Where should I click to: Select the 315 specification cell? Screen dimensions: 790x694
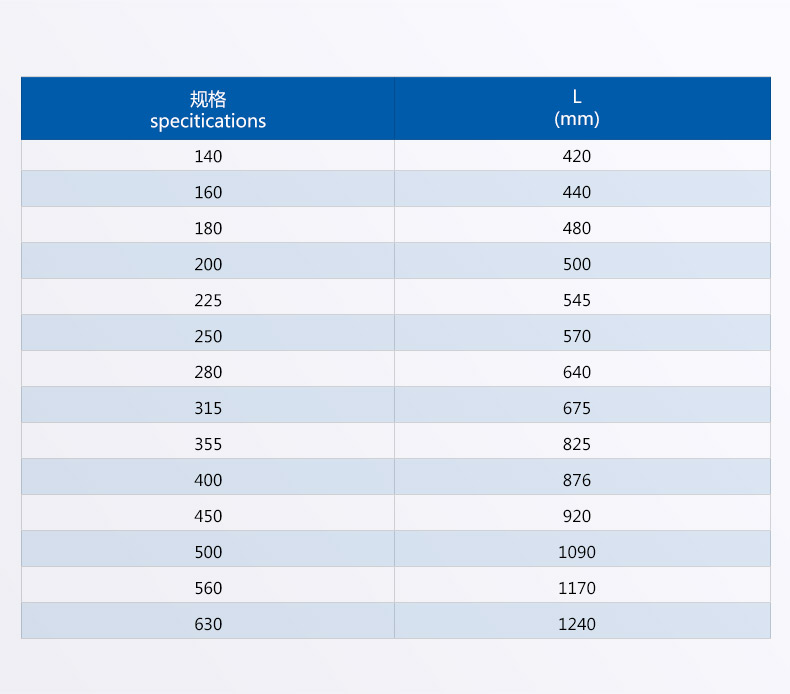tap(208, 408)
